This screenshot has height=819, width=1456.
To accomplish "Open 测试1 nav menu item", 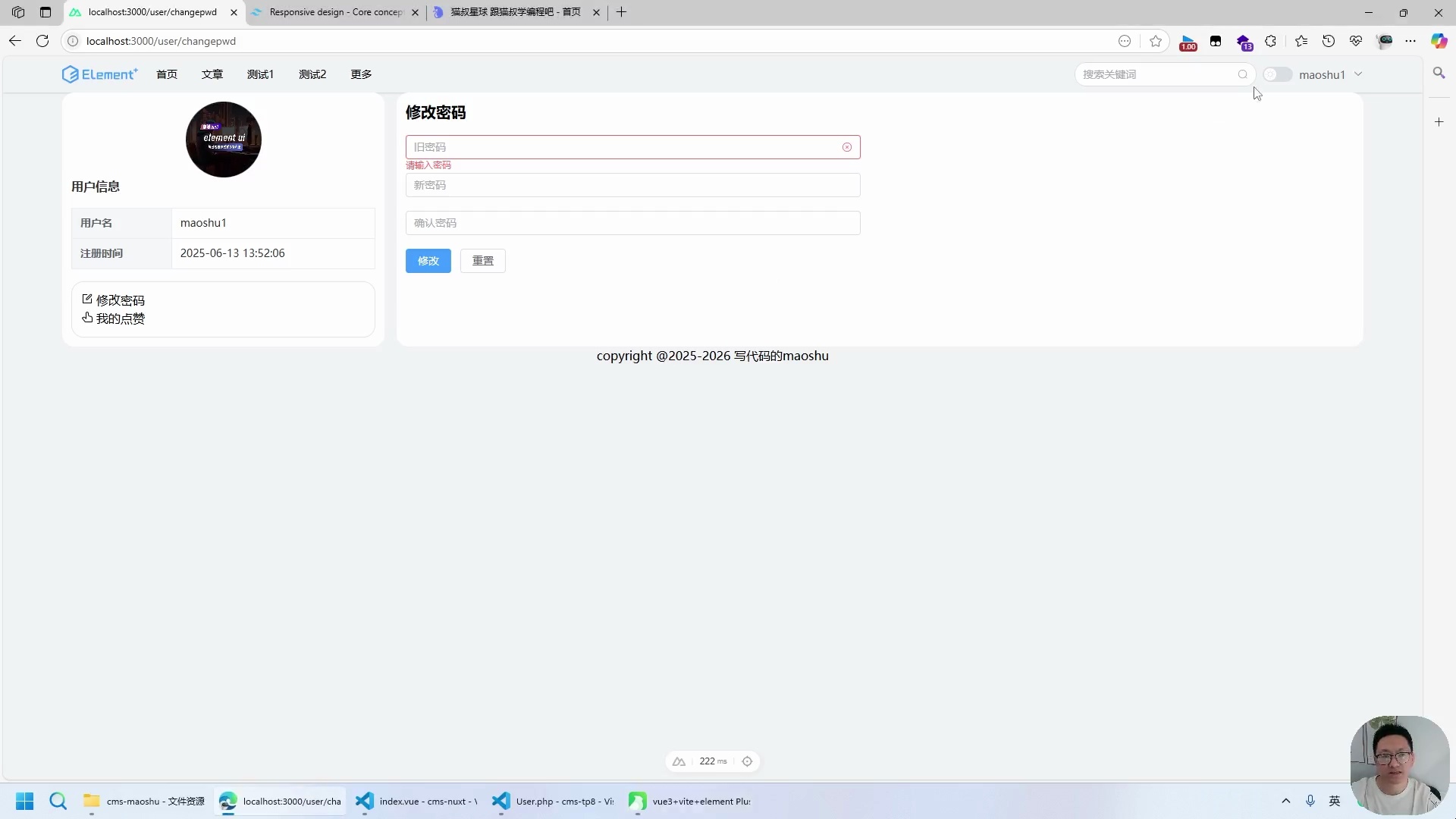I will [x=260, y=74].
